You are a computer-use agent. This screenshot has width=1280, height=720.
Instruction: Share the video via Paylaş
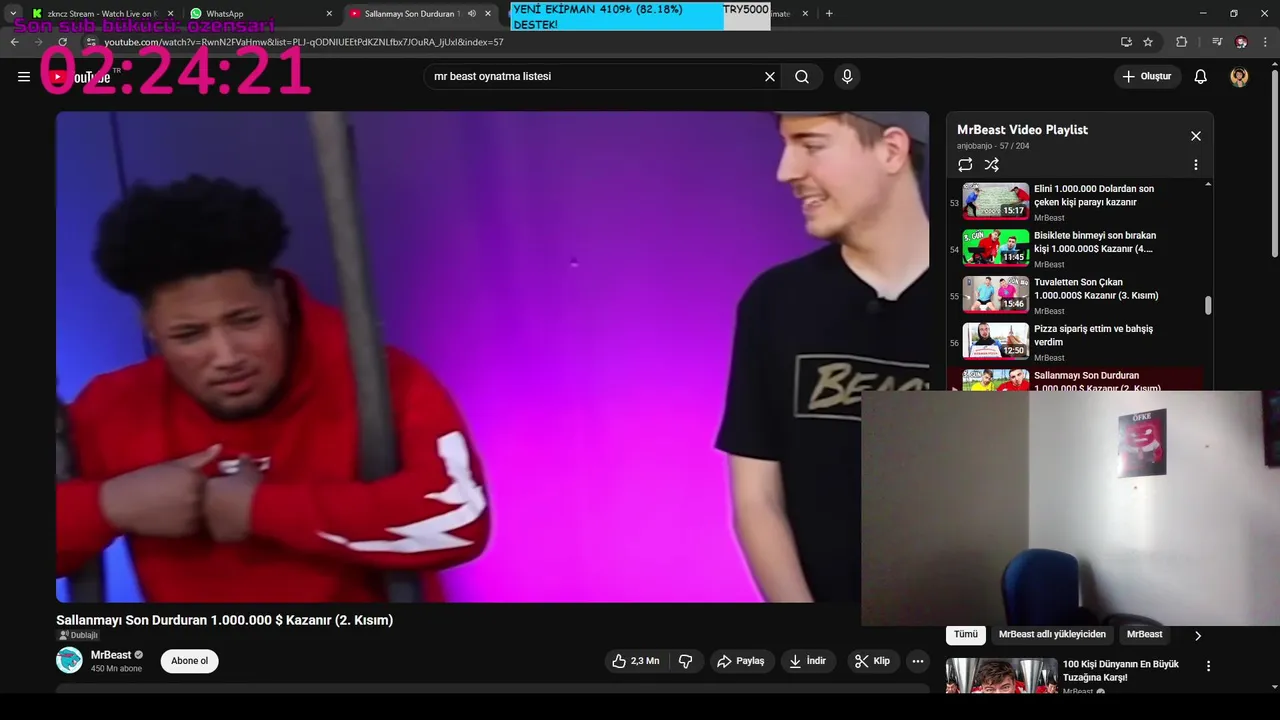(x=741, y=661)
